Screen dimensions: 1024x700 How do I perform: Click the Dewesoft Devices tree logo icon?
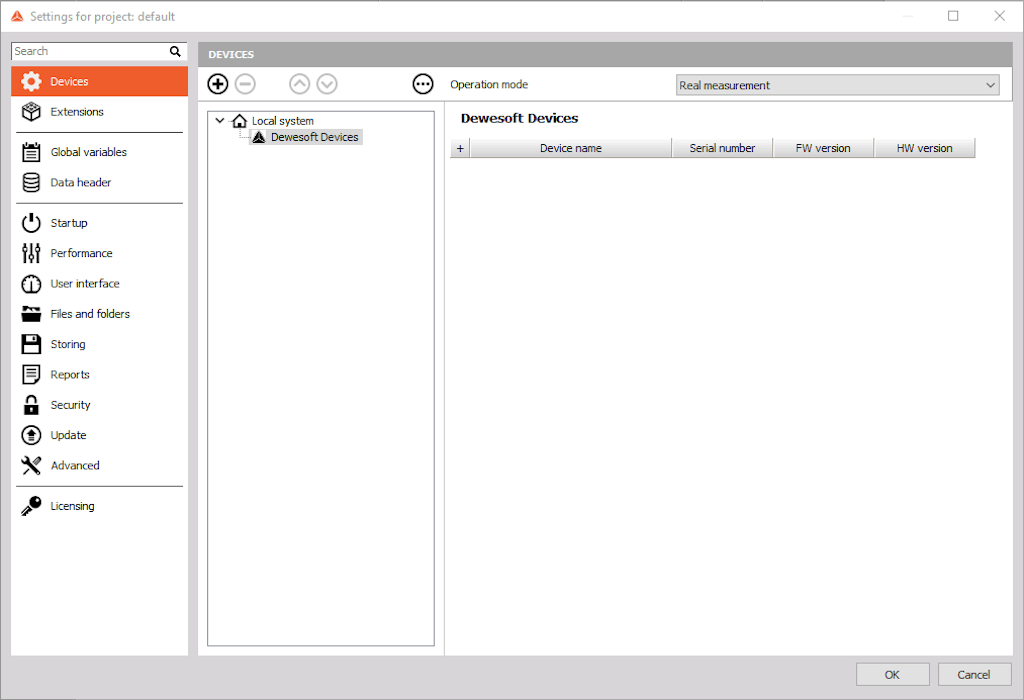(259, 137)
